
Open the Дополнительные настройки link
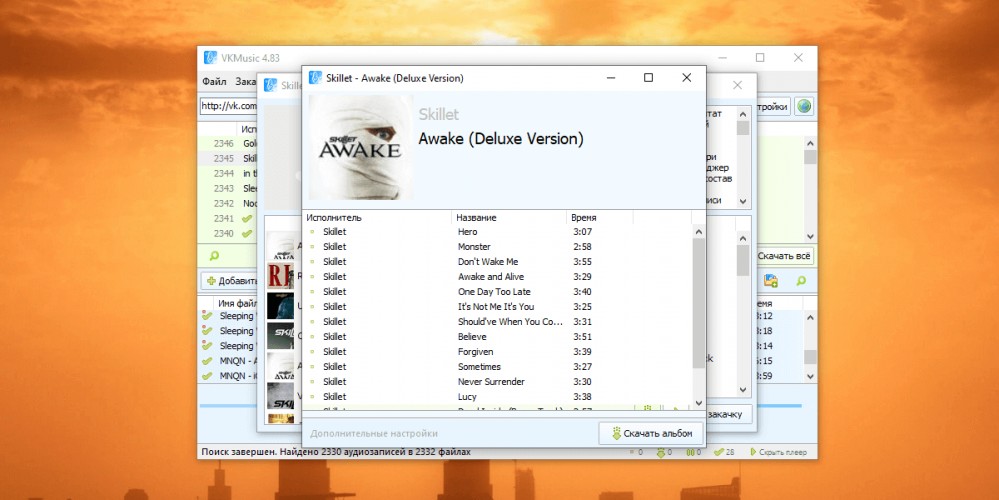(374, 433)
